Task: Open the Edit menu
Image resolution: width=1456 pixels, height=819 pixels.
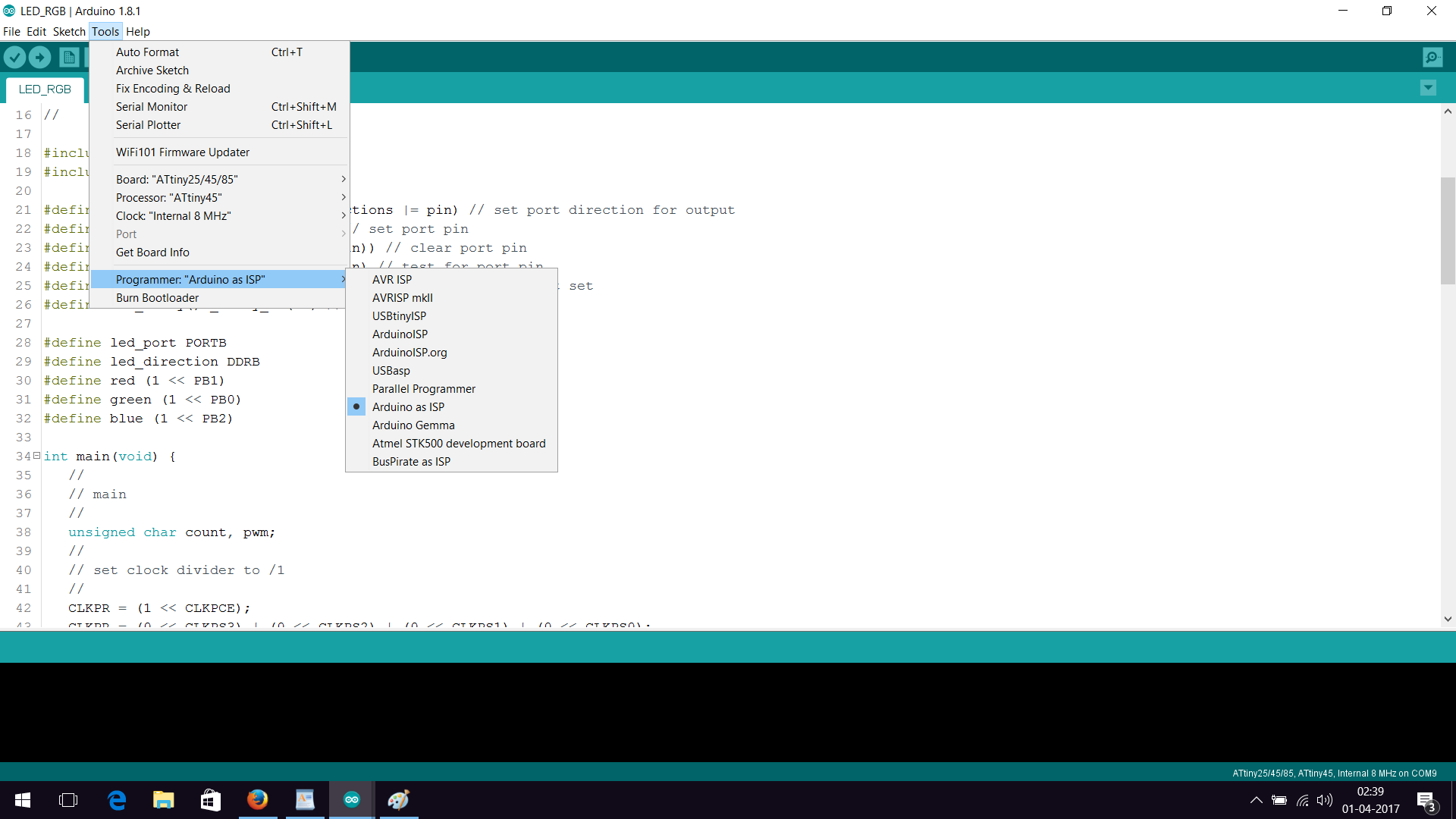Action: pos(36,32)
